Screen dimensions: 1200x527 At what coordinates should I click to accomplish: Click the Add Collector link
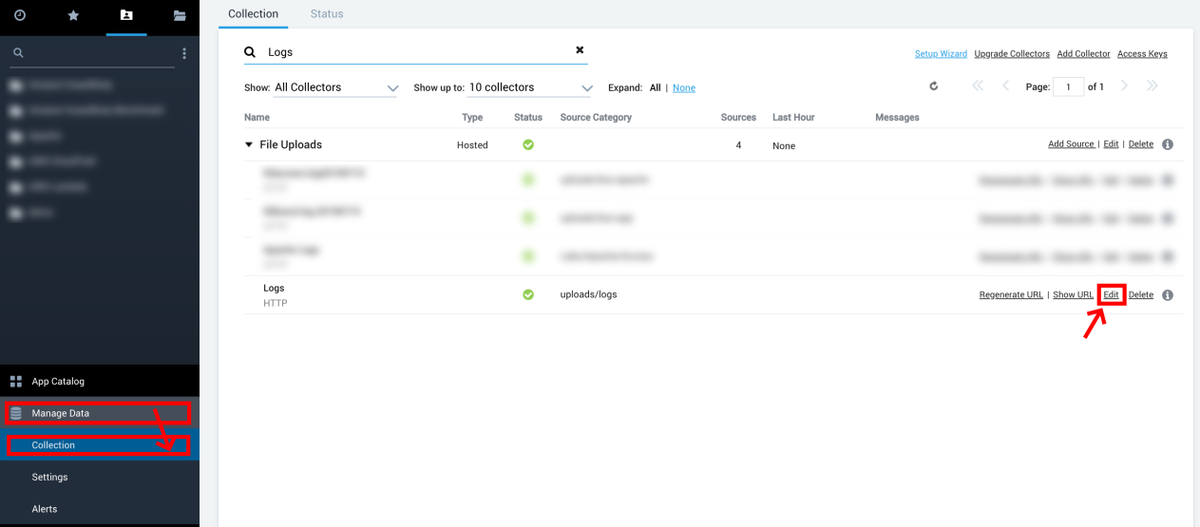pos(1084,54)
